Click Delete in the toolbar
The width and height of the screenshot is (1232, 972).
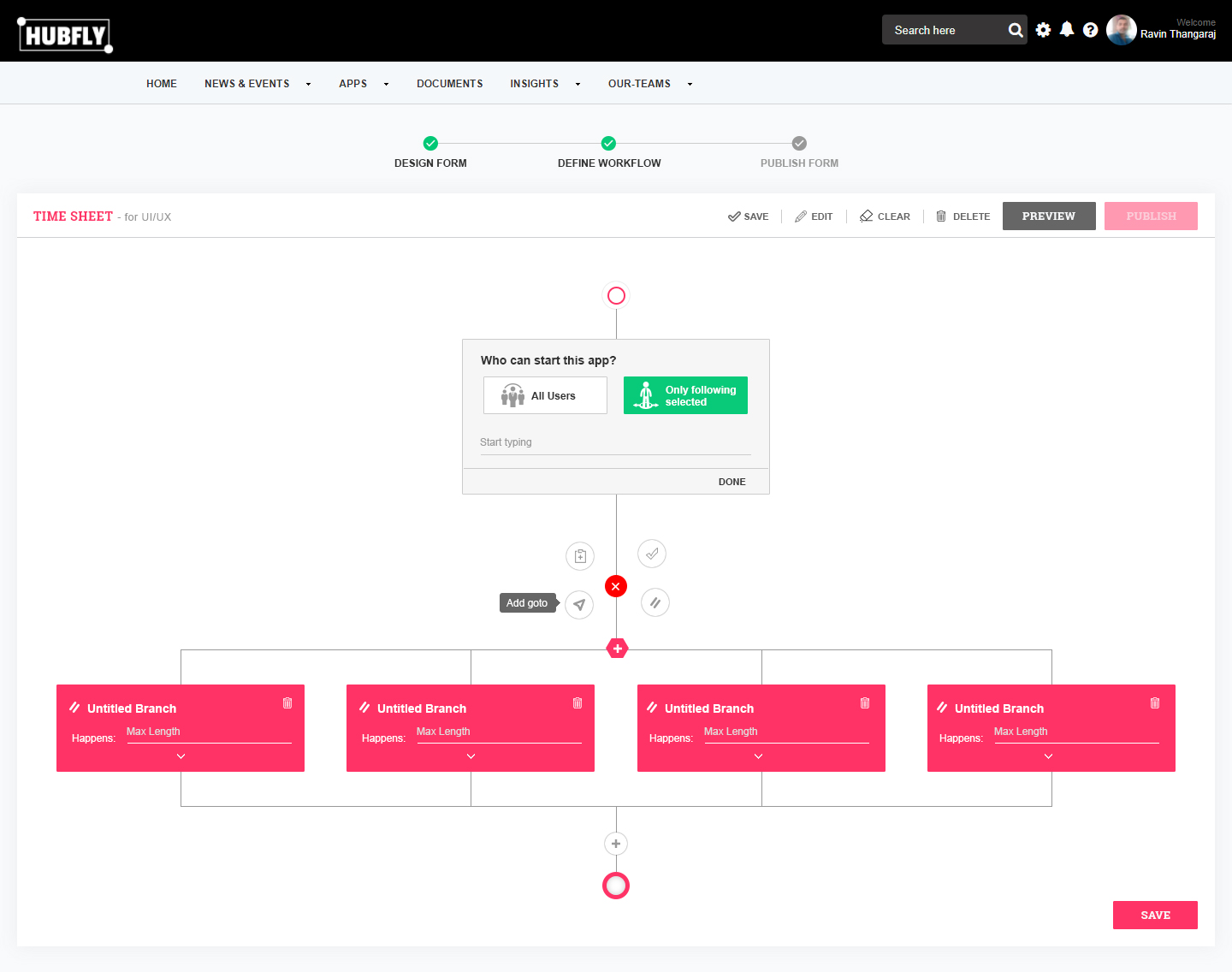[x=962, y=216]
